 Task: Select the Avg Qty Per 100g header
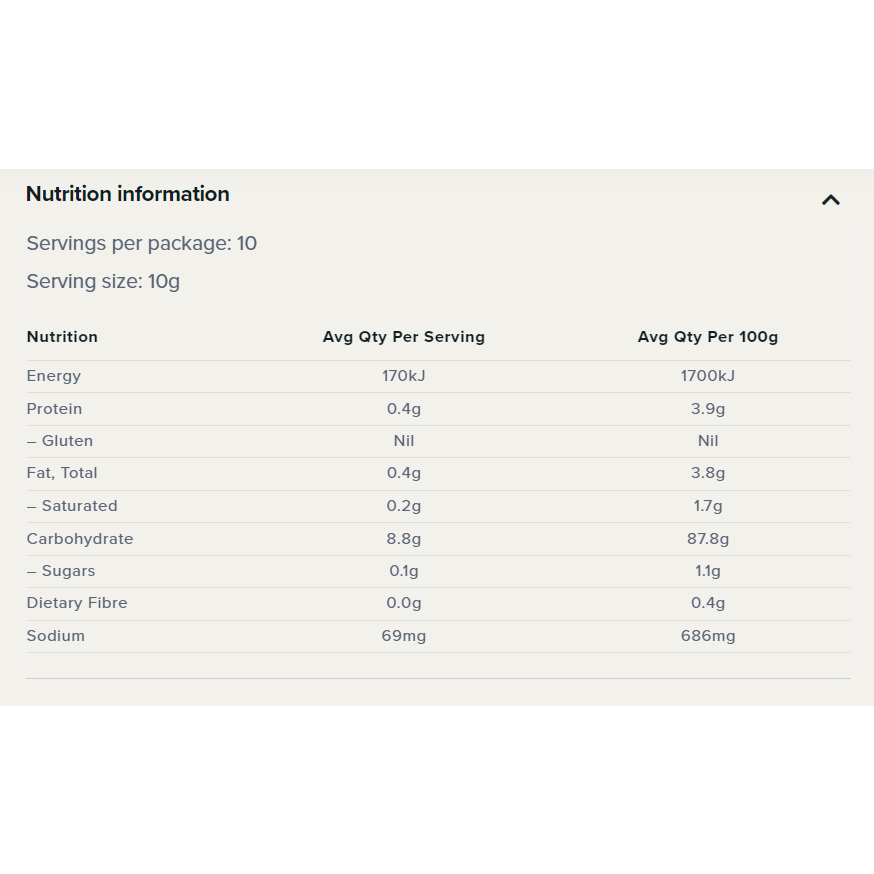[707, 337]
